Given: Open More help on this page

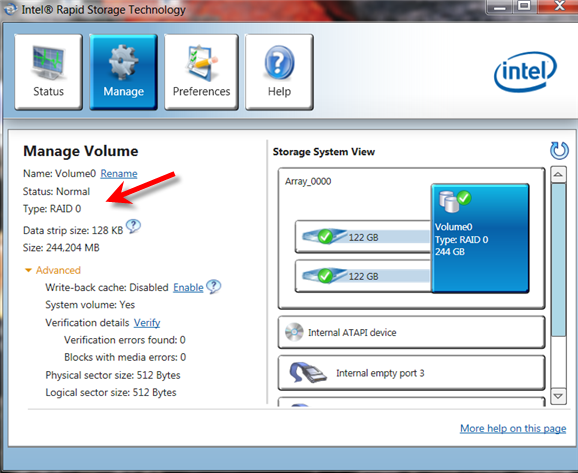Looking at the screenshot, I should (x=513, y=428).
